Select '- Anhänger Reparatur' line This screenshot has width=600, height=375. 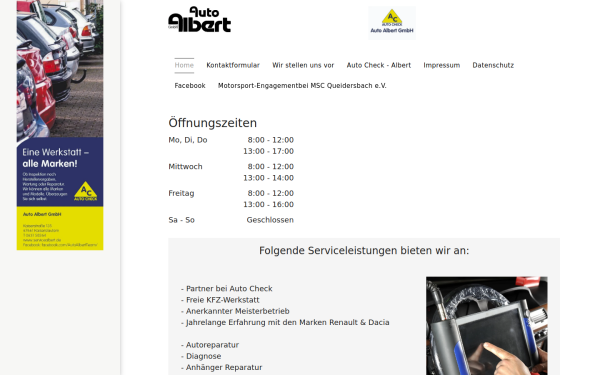click(x=222, y=367)
